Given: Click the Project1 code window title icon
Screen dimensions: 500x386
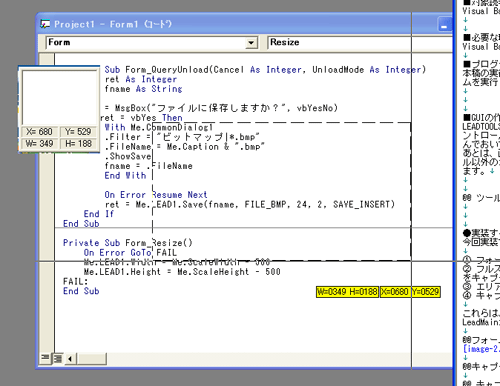Looking at the screenshot, I should point(45,24).
